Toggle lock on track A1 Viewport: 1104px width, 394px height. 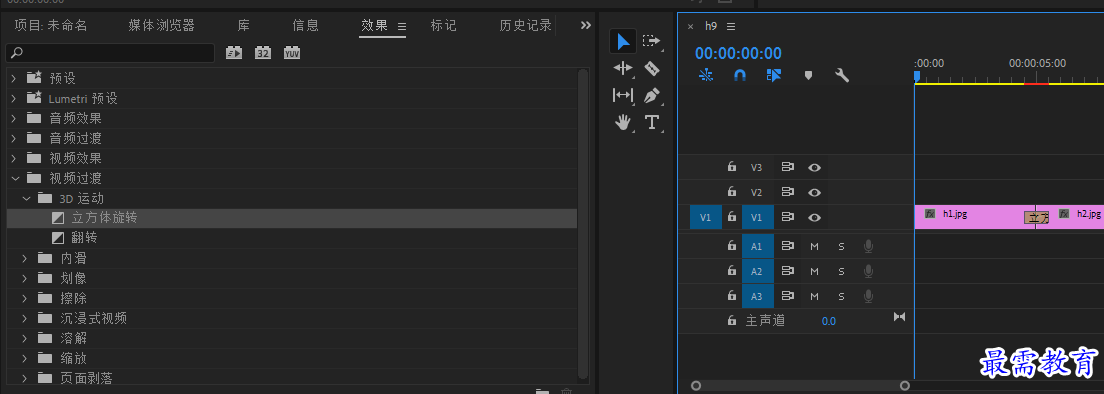point(732,246)
